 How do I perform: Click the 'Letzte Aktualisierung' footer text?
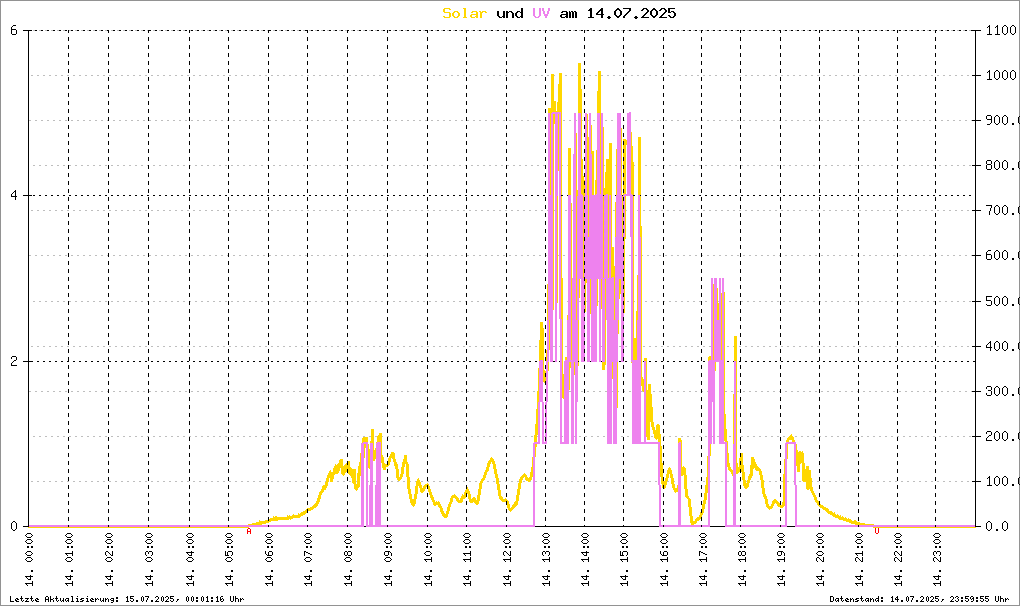127,599
